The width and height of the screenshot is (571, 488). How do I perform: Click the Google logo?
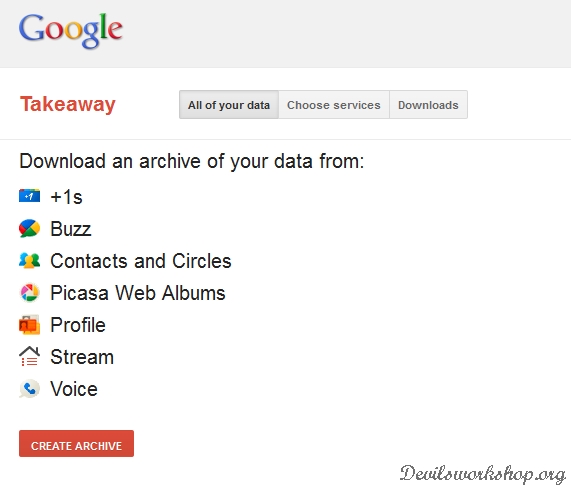click(x=71, y=30)
